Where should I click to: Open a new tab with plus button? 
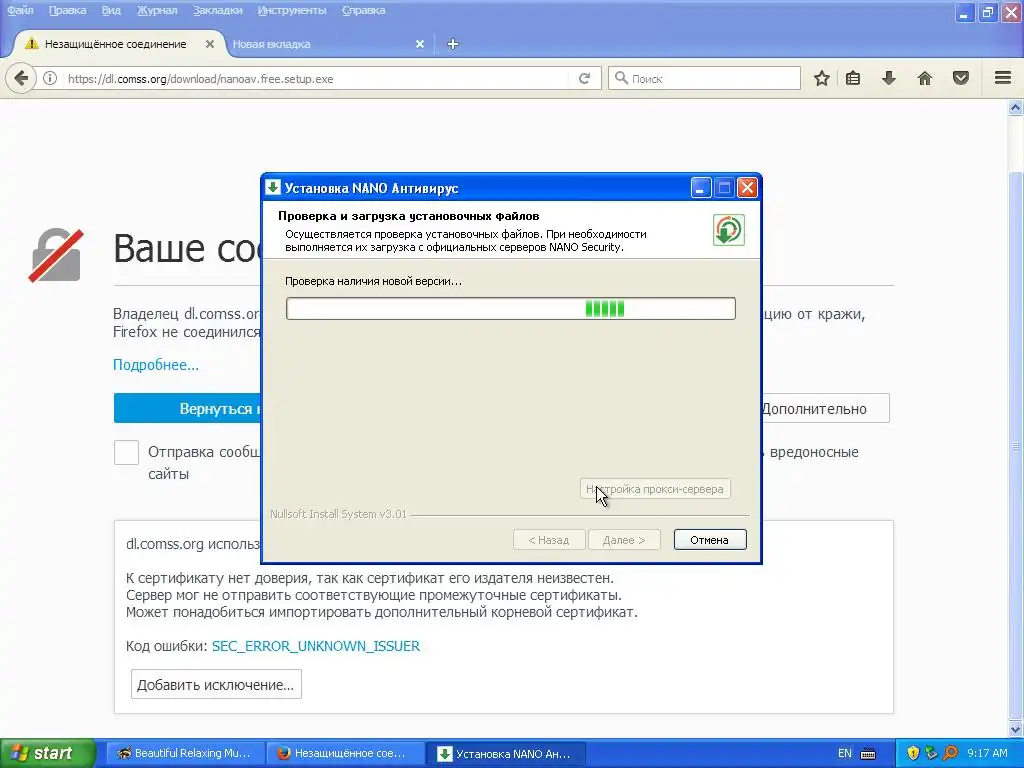pos(453,44)
